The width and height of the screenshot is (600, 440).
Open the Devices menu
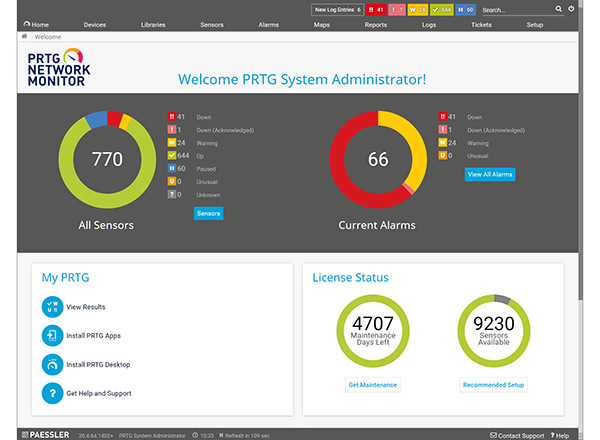(x=95, y=24)
